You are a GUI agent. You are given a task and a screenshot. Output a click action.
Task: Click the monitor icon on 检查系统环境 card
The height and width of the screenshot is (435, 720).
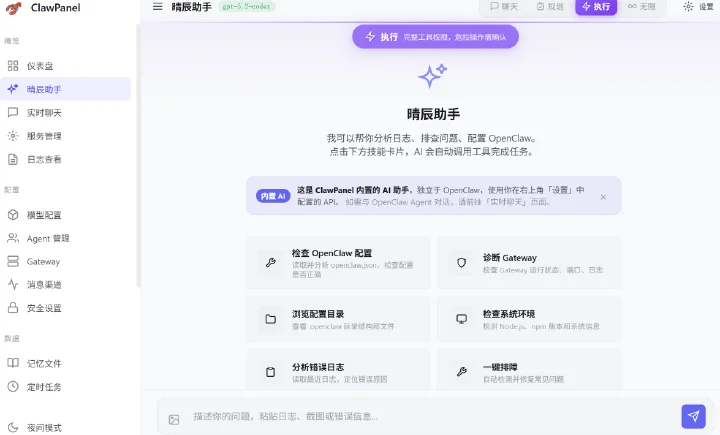click(461, 319)
